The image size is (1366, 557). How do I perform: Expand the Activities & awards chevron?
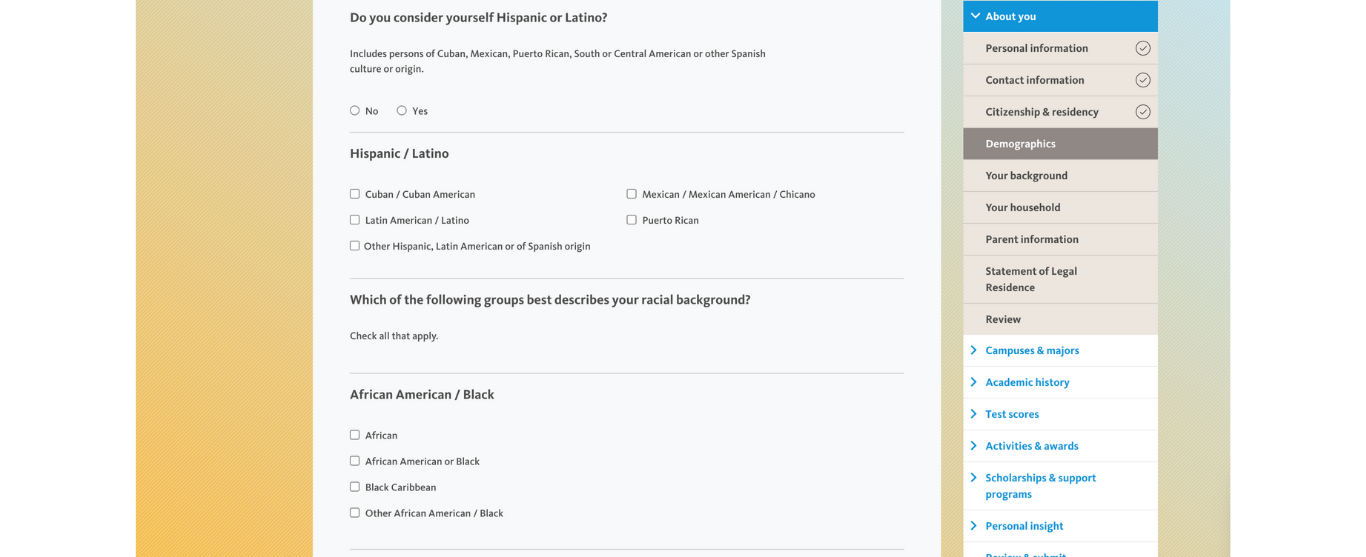coord(974,446)
